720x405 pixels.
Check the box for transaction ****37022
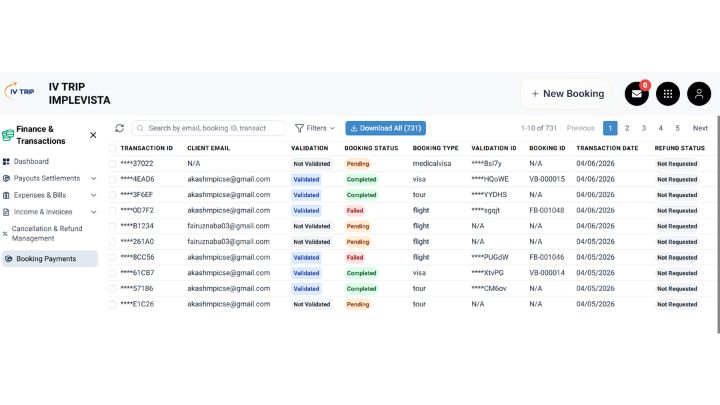click(112, 163)
